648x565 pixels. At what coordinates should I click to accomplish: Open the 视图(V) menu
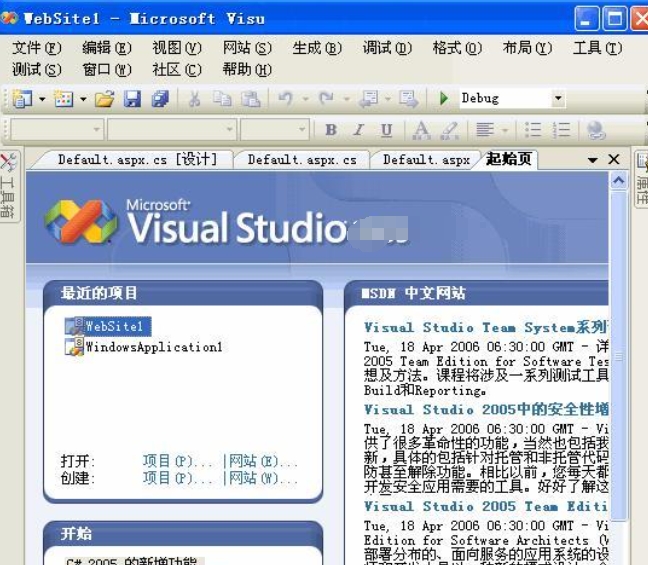click(x=177, y=48)
